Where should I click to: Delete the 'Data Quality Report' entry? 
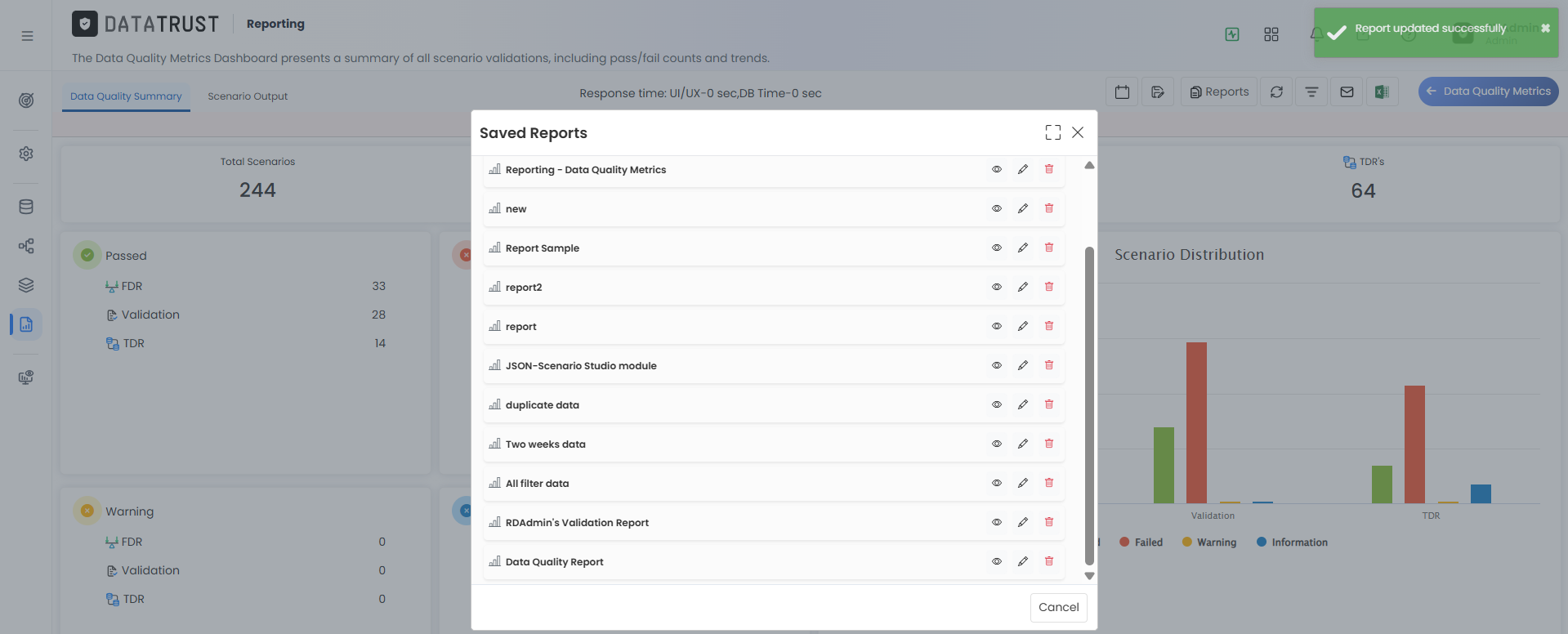click(1049, 561)
